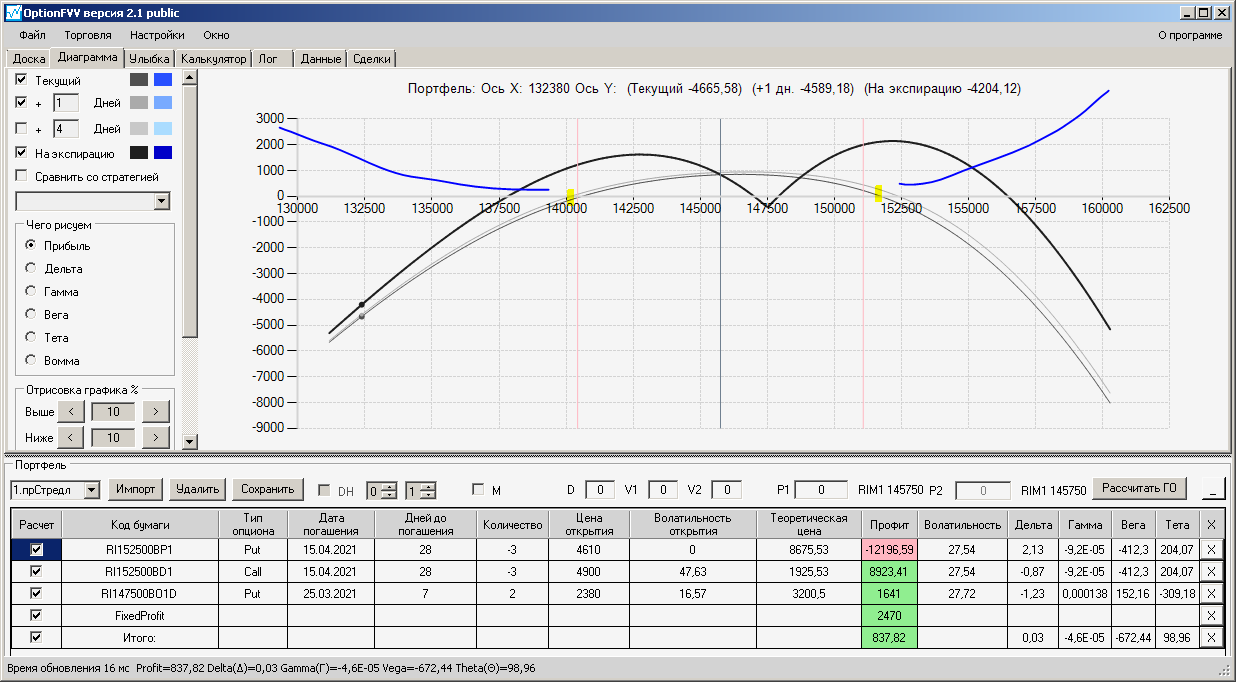Collapse the portfolio panel with underscore button
The height and width of the screenshot is (682, 1236).
[1214, 489]
